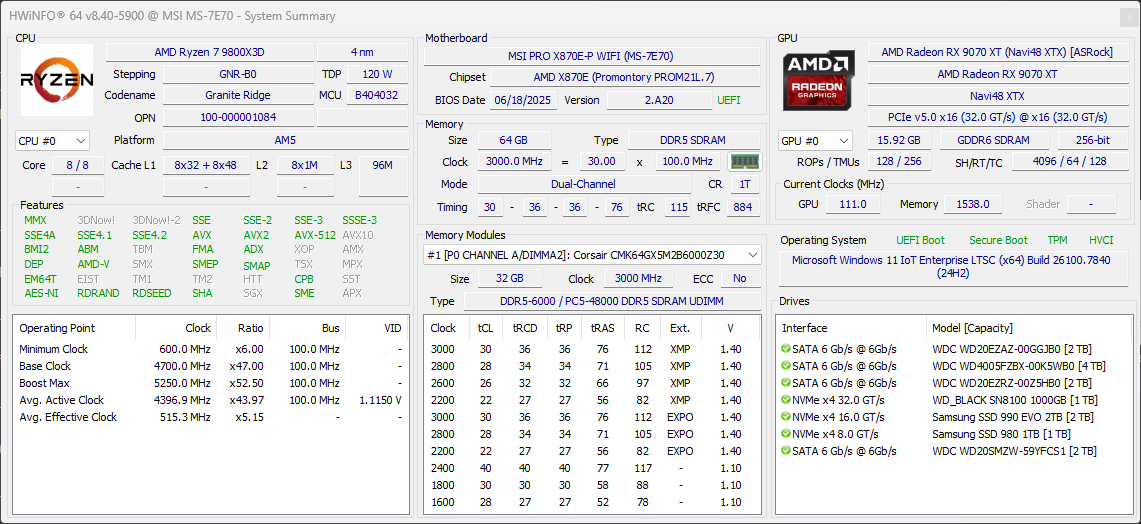Click the UEFI label beside BIOS version
1141x524 pixels.
(x=729, y=100)
